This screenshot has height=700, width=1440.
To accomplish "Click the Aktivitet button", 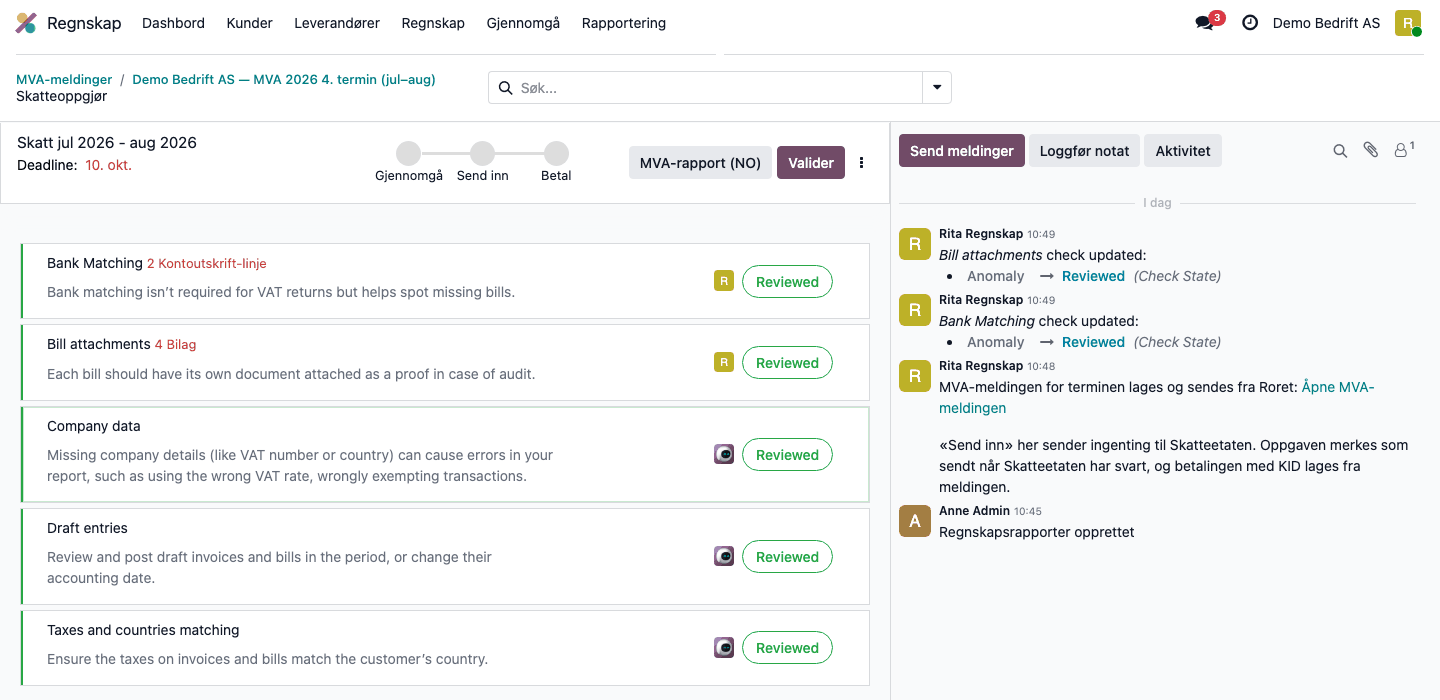I will pos(1183,151).
